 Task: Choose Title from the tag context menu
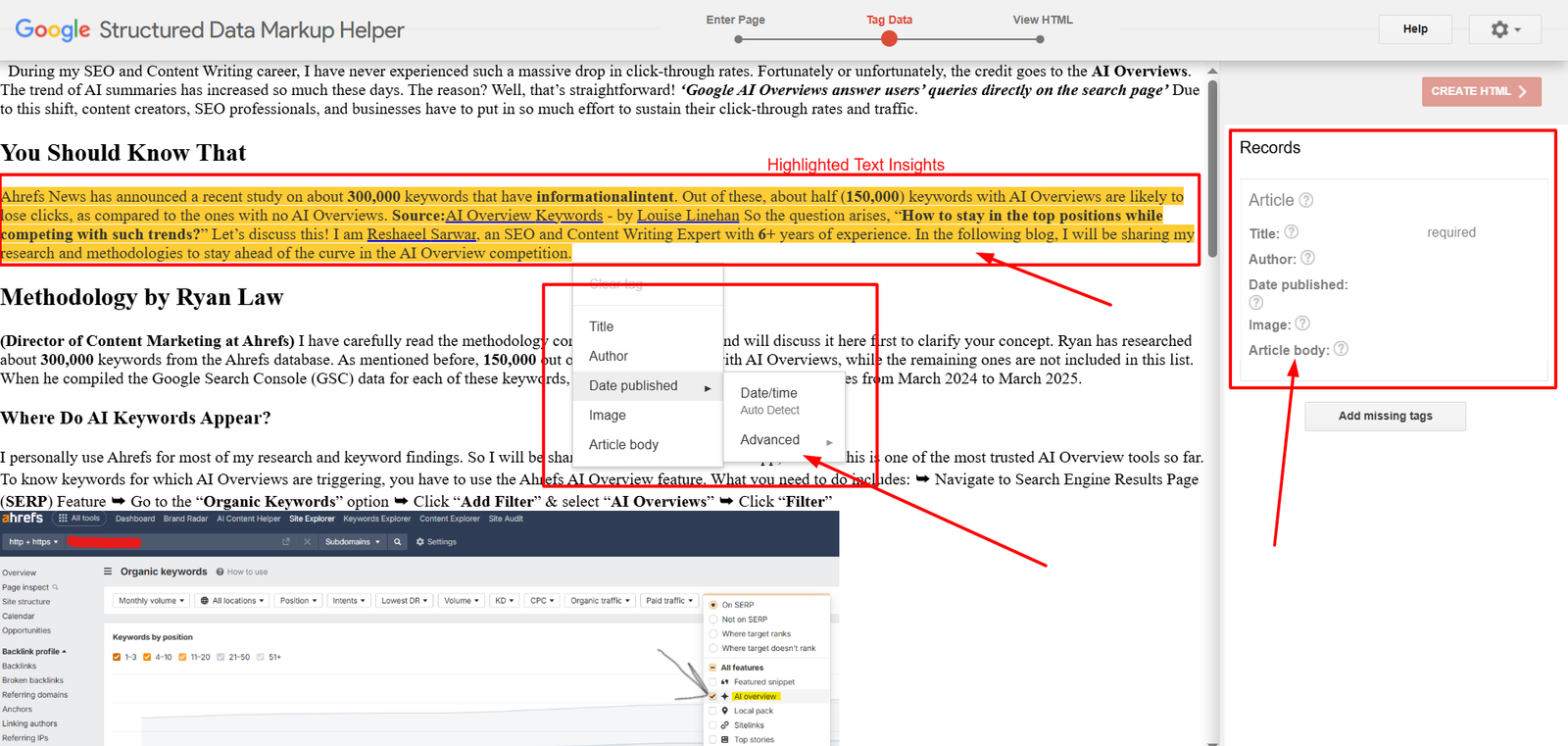point(649,326)
